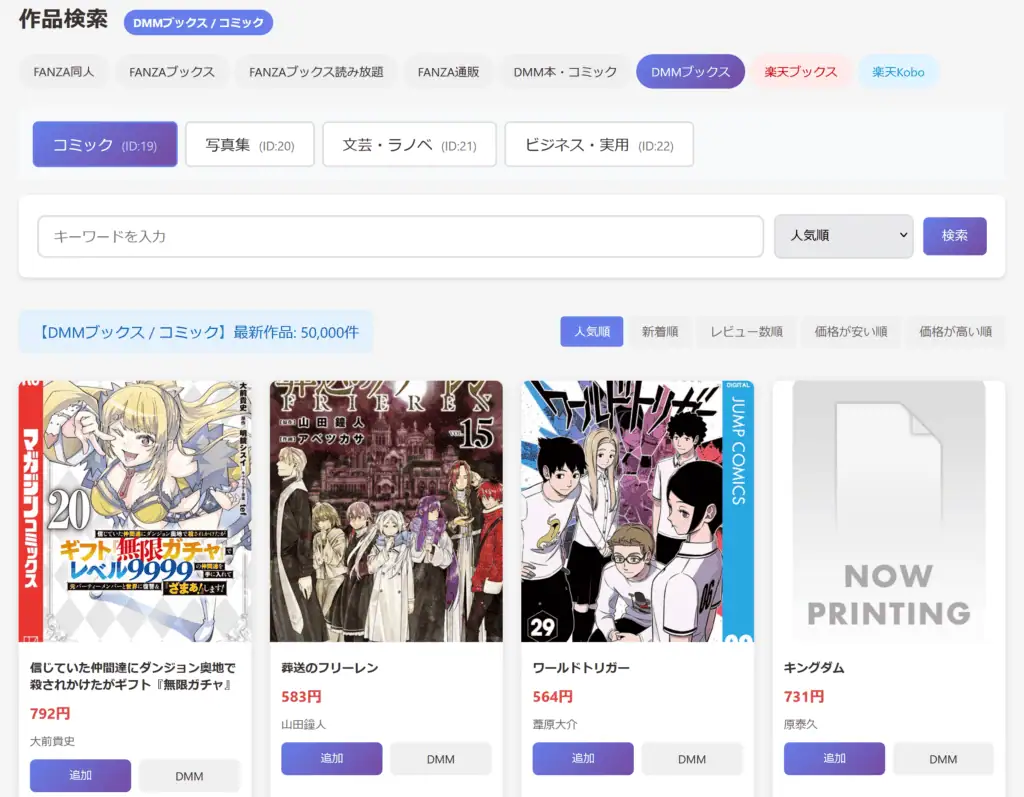Click author name 山田鐘人
This screenshot has height=797, width=1024.
[x=304, y=724]
